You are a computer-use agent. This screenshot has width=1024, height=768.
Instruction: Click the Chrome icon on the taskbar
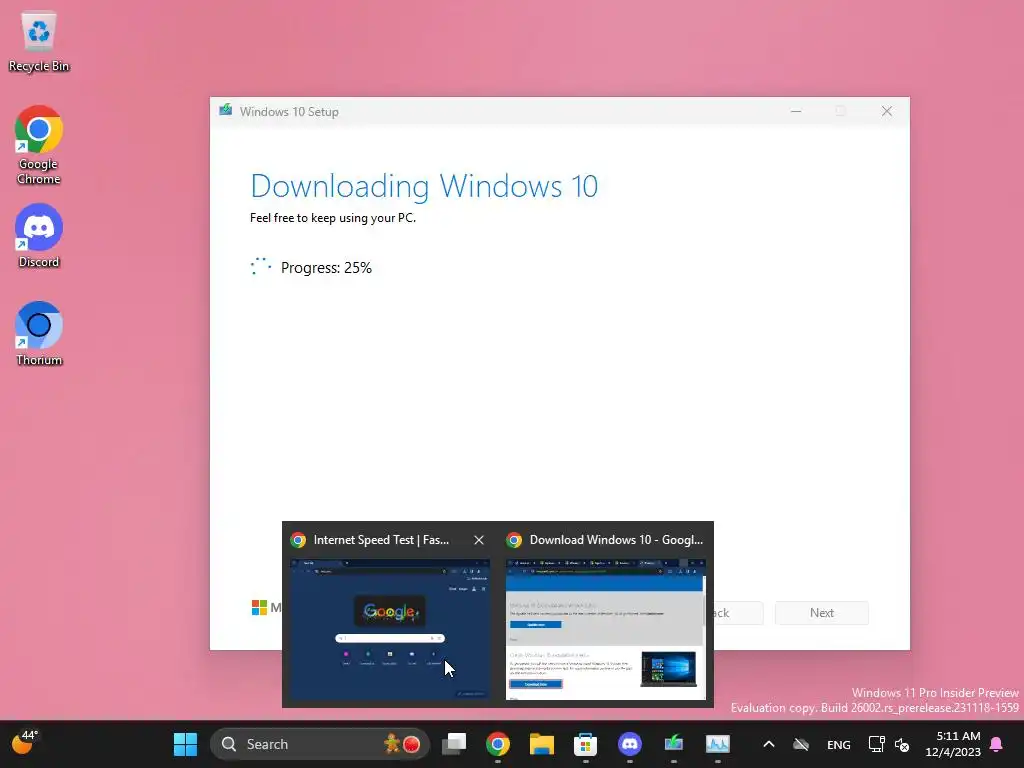coord(498,744)
